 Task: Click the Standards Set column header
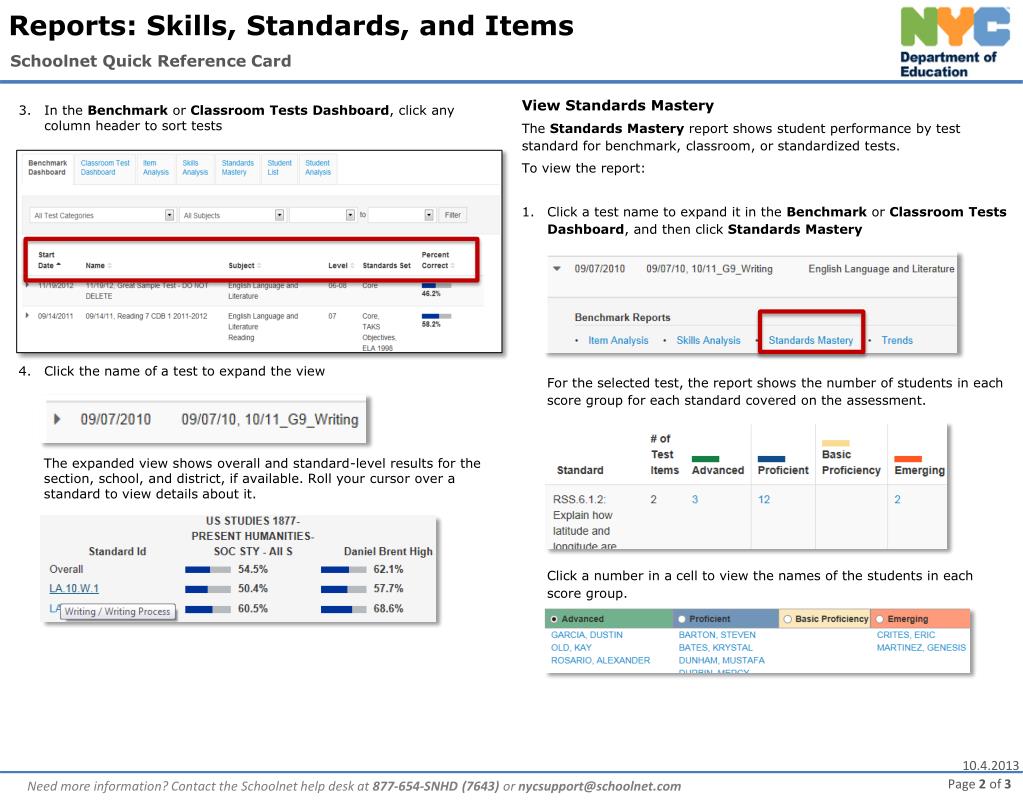386,266
